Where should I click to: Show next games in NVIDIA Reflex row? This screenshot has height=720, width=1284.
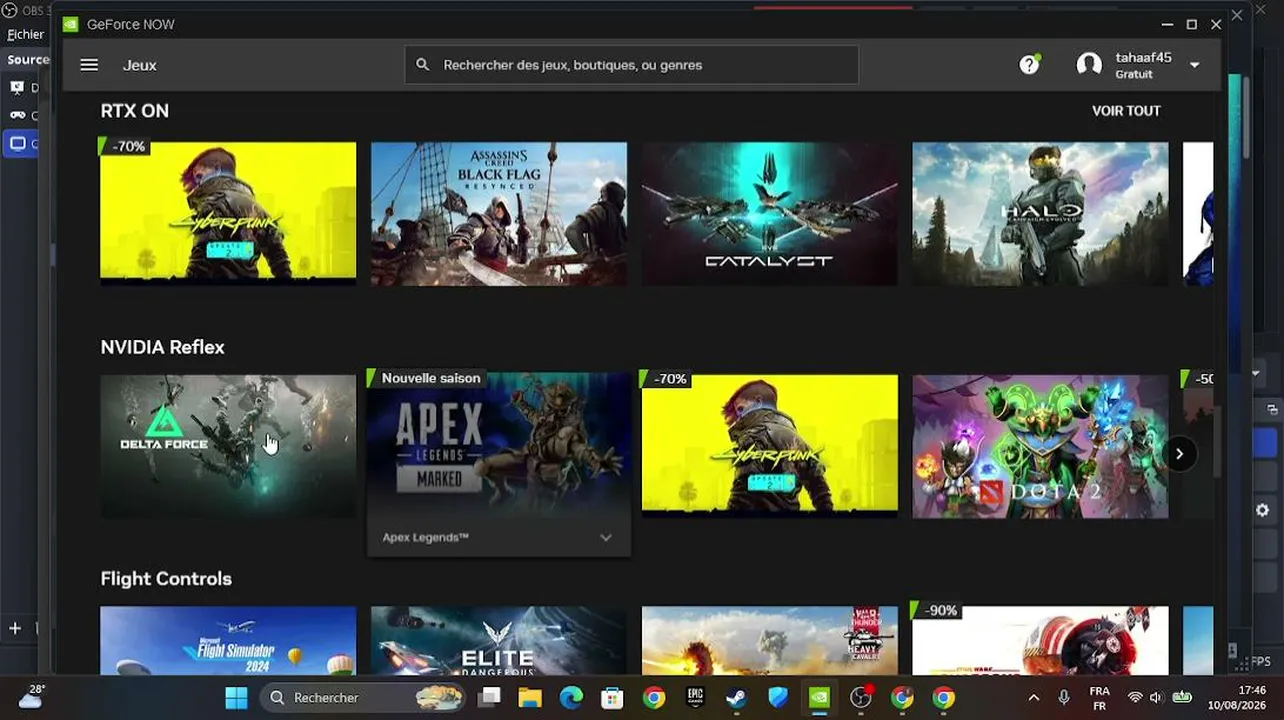tap(1179, 454)
